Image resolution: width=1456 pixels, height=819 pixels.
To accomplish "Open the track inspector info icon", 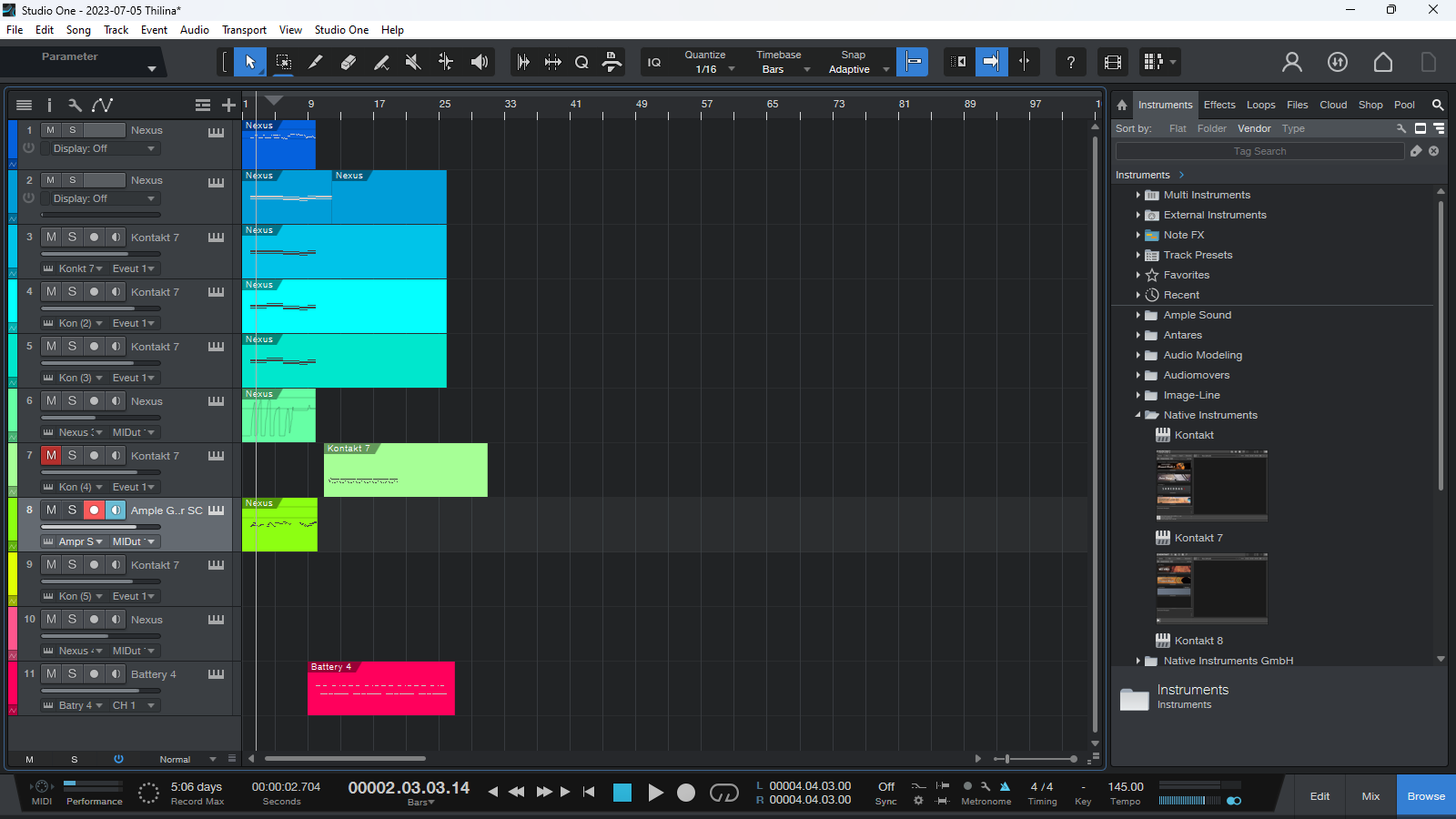I will pos(49,105).
